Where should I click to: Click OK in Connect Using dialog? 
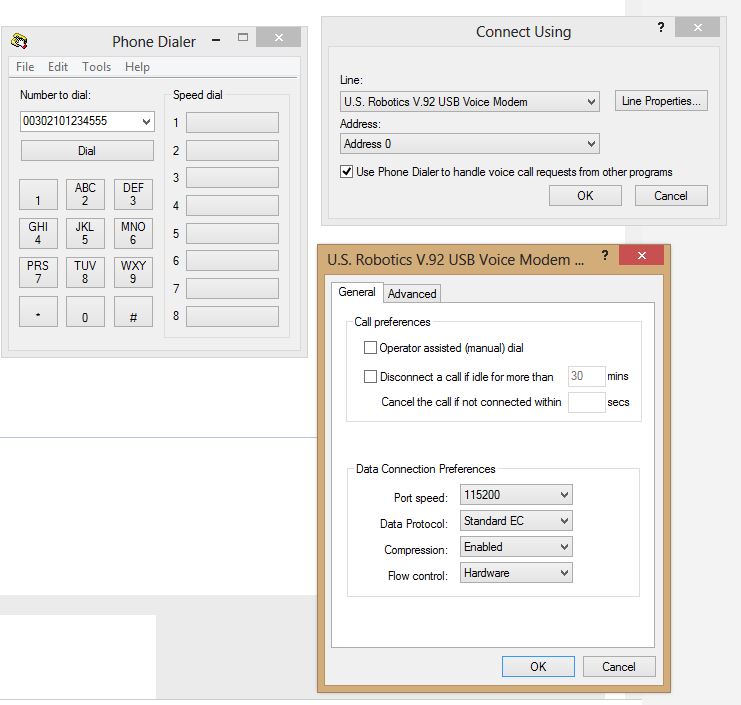(x=585, y=196)
